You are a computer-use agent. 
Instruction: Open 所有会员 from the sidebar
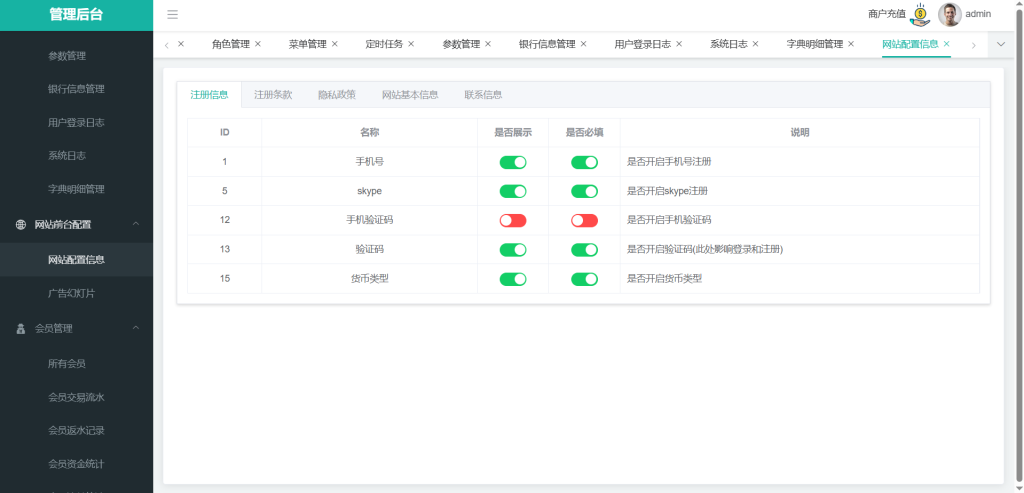coord(67,363)
